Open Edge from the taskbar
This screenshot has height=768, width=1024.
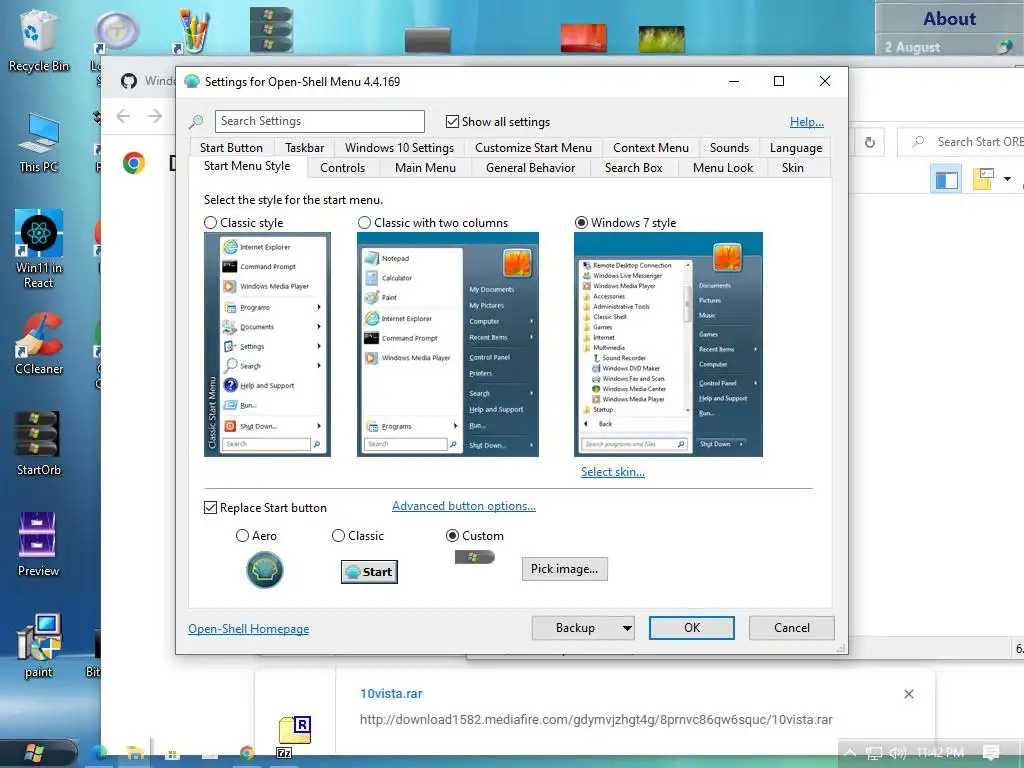coord(99,754)
